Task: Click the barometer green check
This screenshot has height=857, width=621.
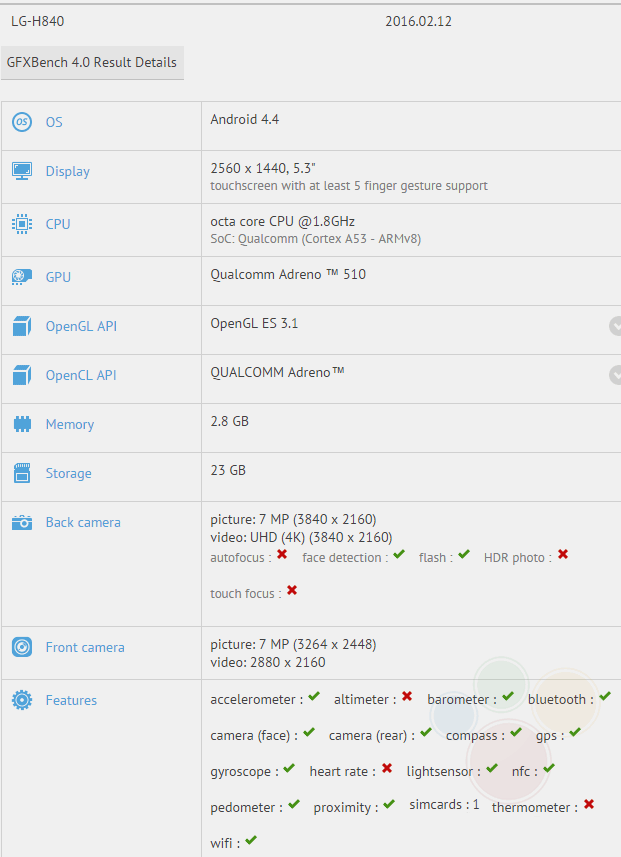Action: pyautogui.click(x=508, y=696)
